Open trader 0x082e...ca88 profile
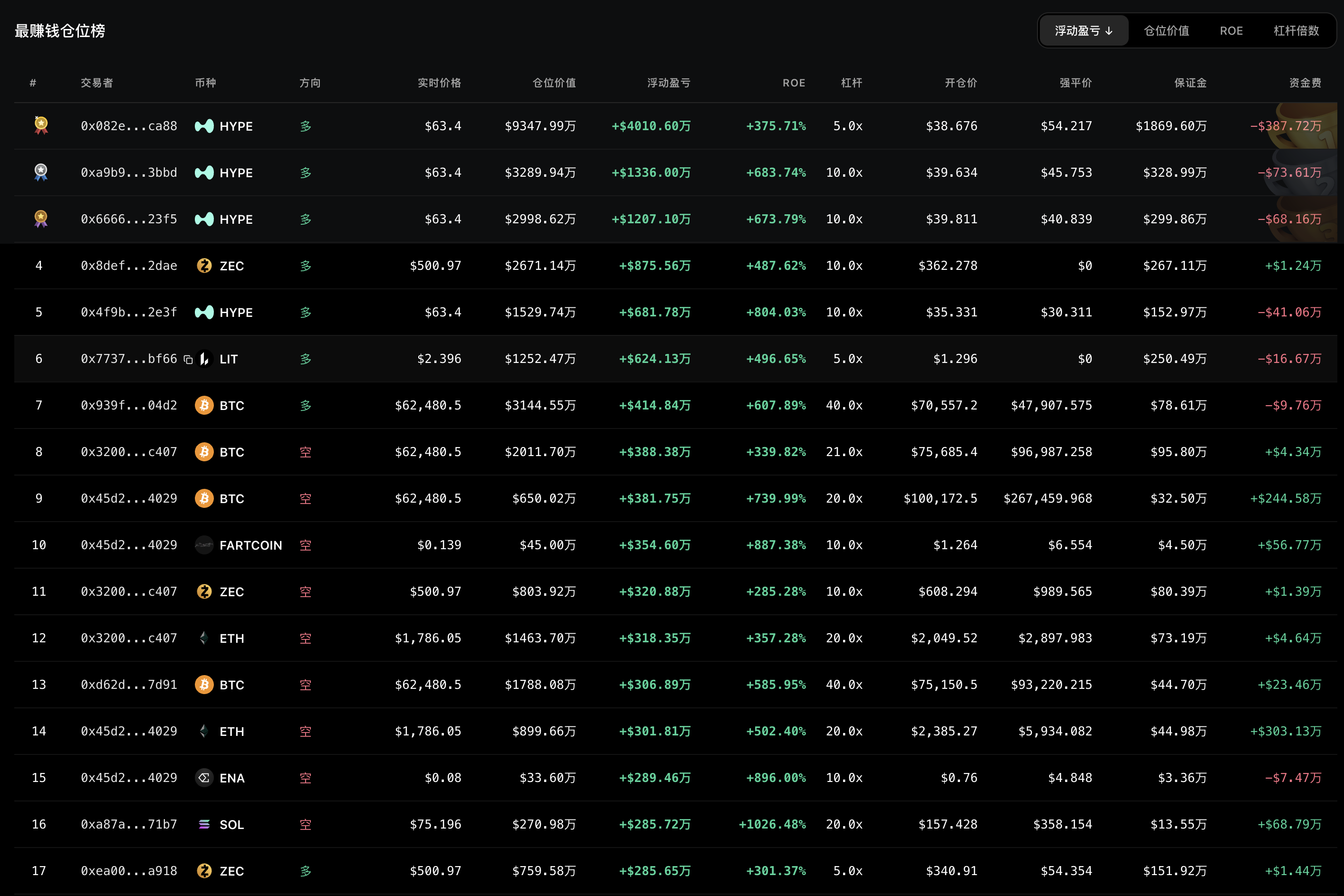This screenshot has width=1344, height=896. click(129, 126)
